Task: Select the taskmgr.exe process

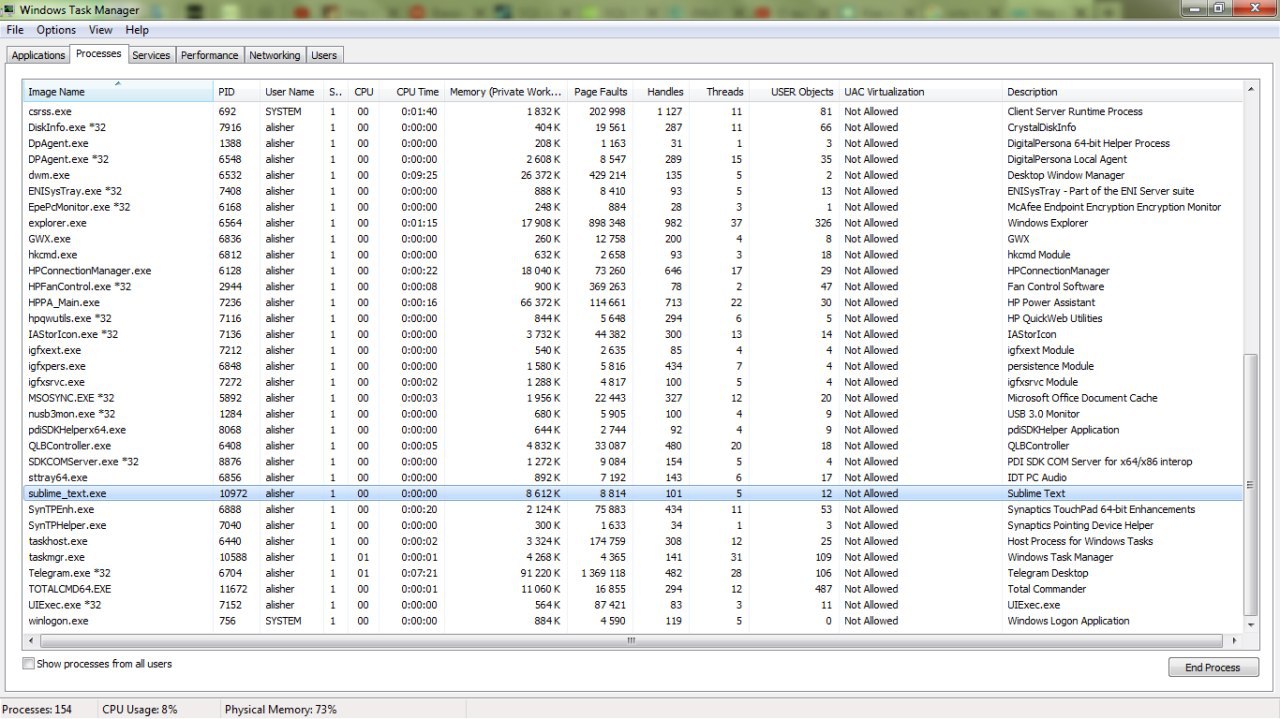Action: click(633, 557)
